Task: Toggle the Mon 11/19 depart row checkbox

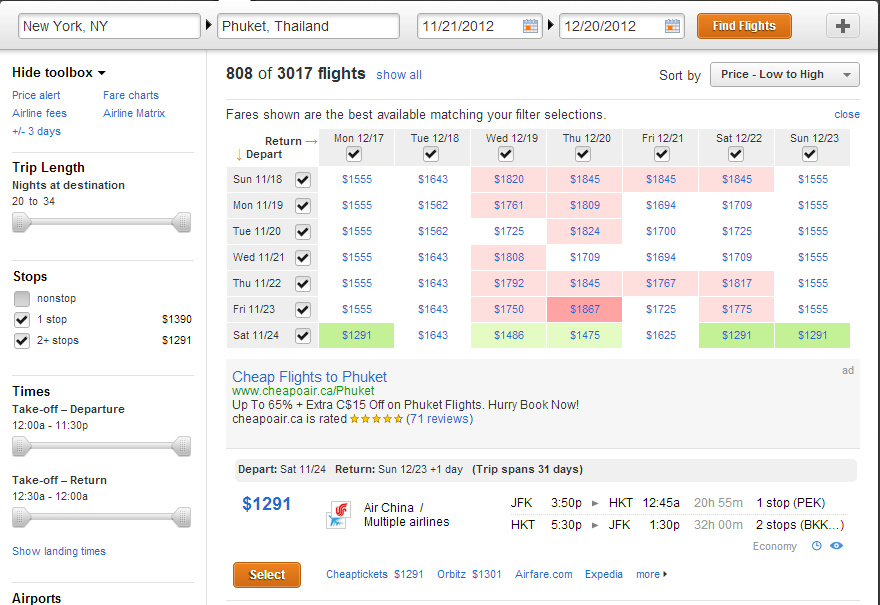Action: coord(302,205)
